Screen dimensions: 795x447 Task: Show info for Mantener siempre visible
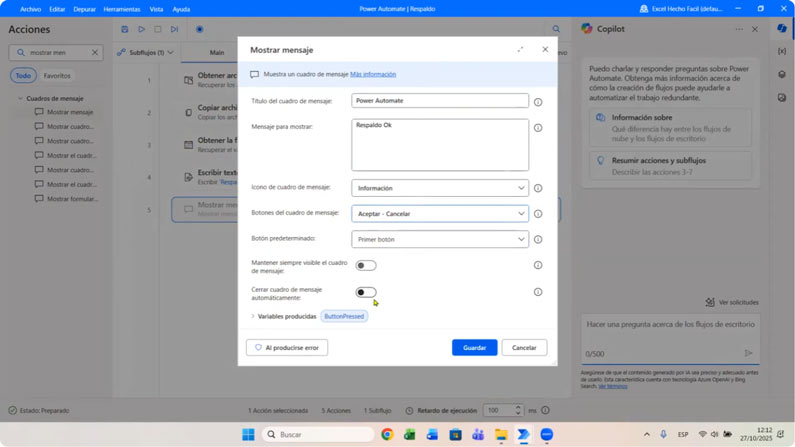click(538, 265)
